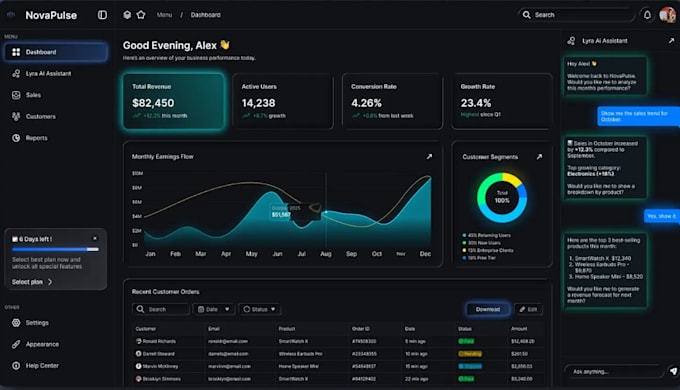Click Brooklyn Simmons customer row
The height and width of the screenshot is (390, 680).
[x=338, y=379]
